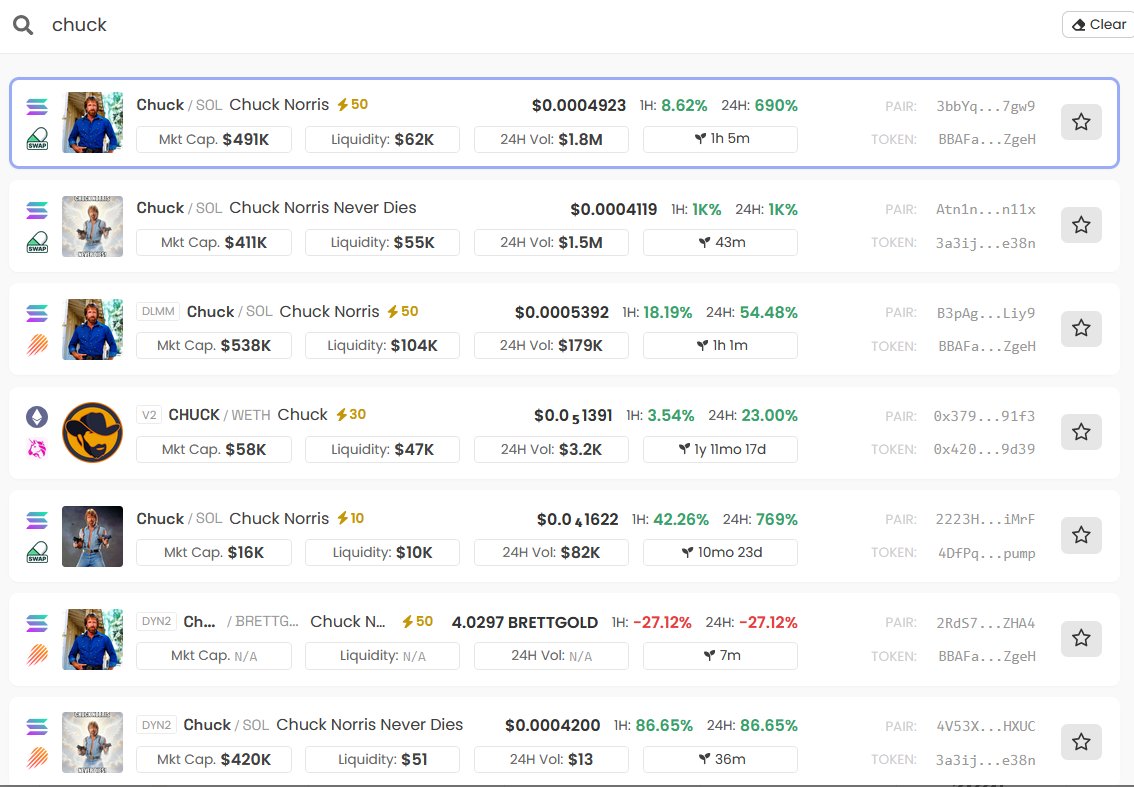
Task: Favorite the BRETTGOLD pair 2RdS7...ZHA4
Action: (1081, 638)
